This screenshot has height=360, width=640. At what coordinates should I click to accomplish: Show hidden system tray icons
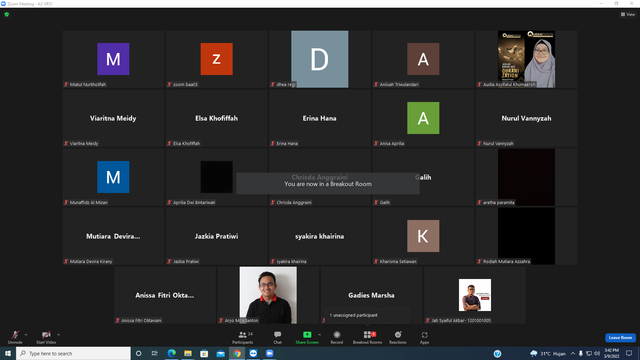tap(573, 353)
